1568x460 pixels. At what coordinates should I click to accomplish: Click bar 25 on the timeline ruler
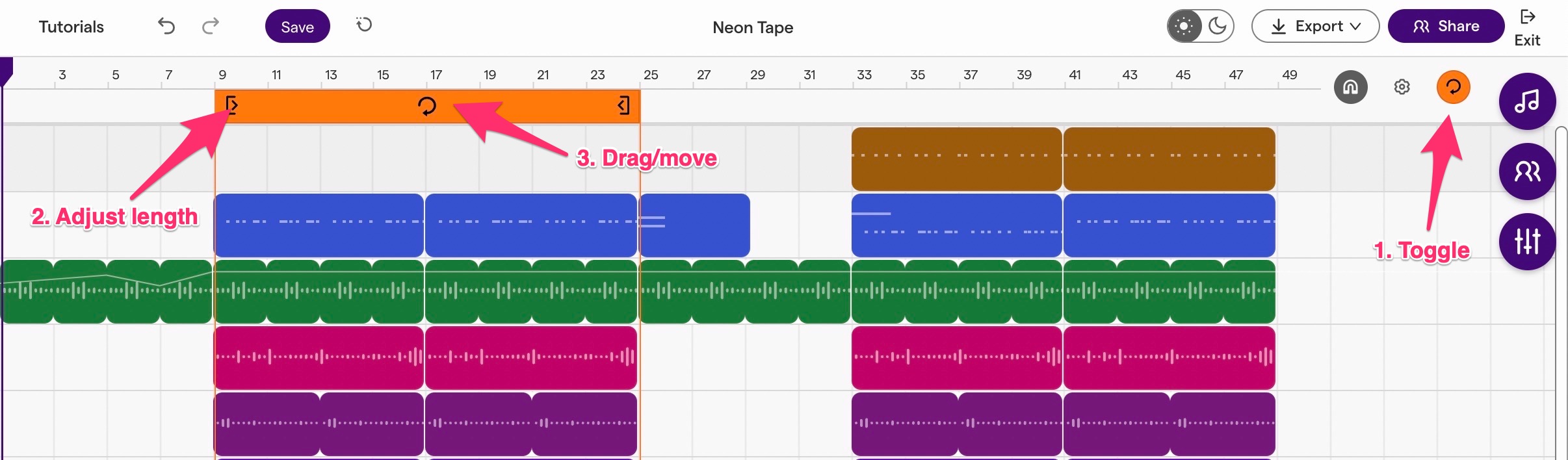click(x=651, y=75)
